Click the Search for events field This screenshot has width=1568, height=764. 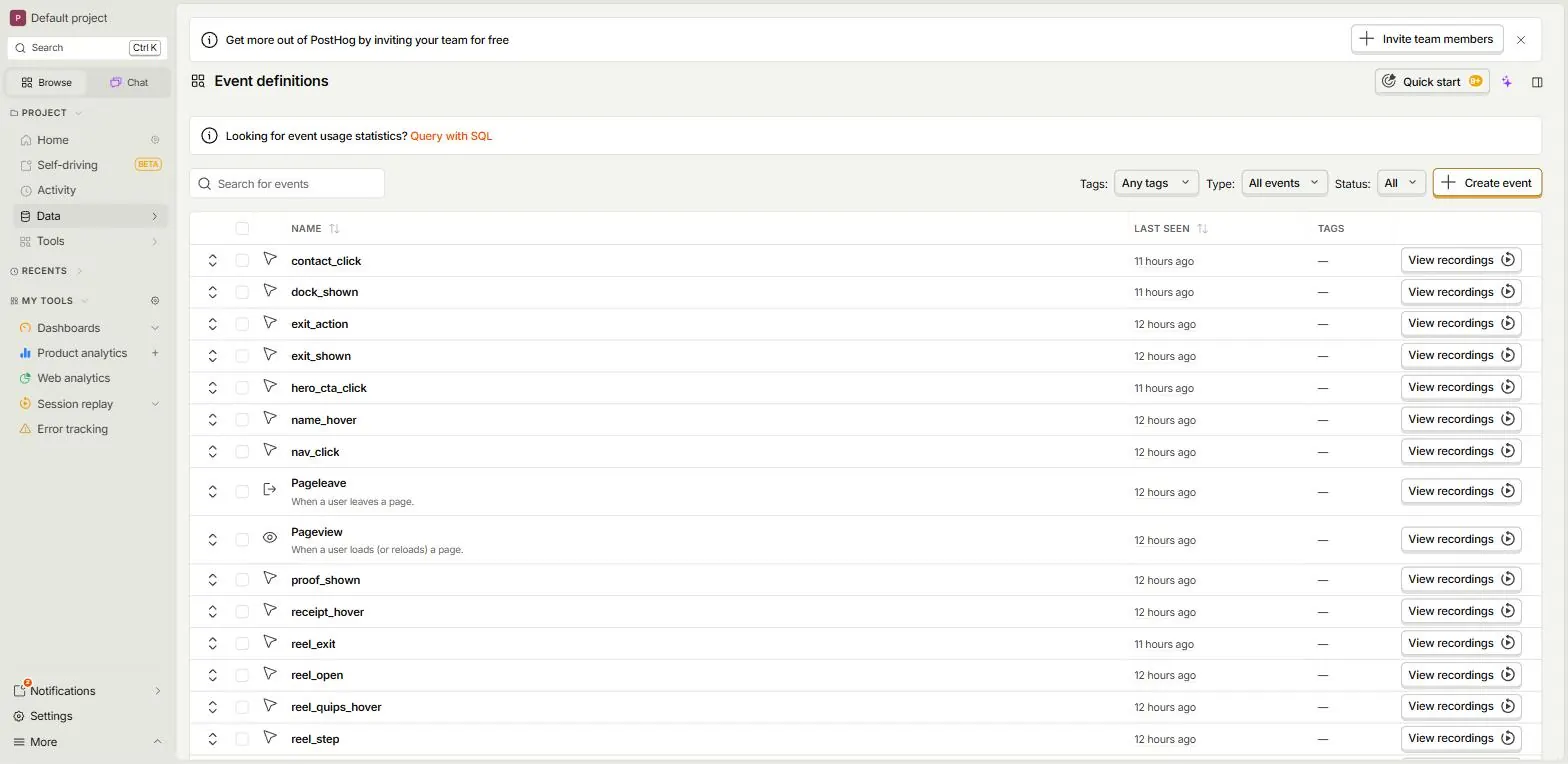click(287, 184)
